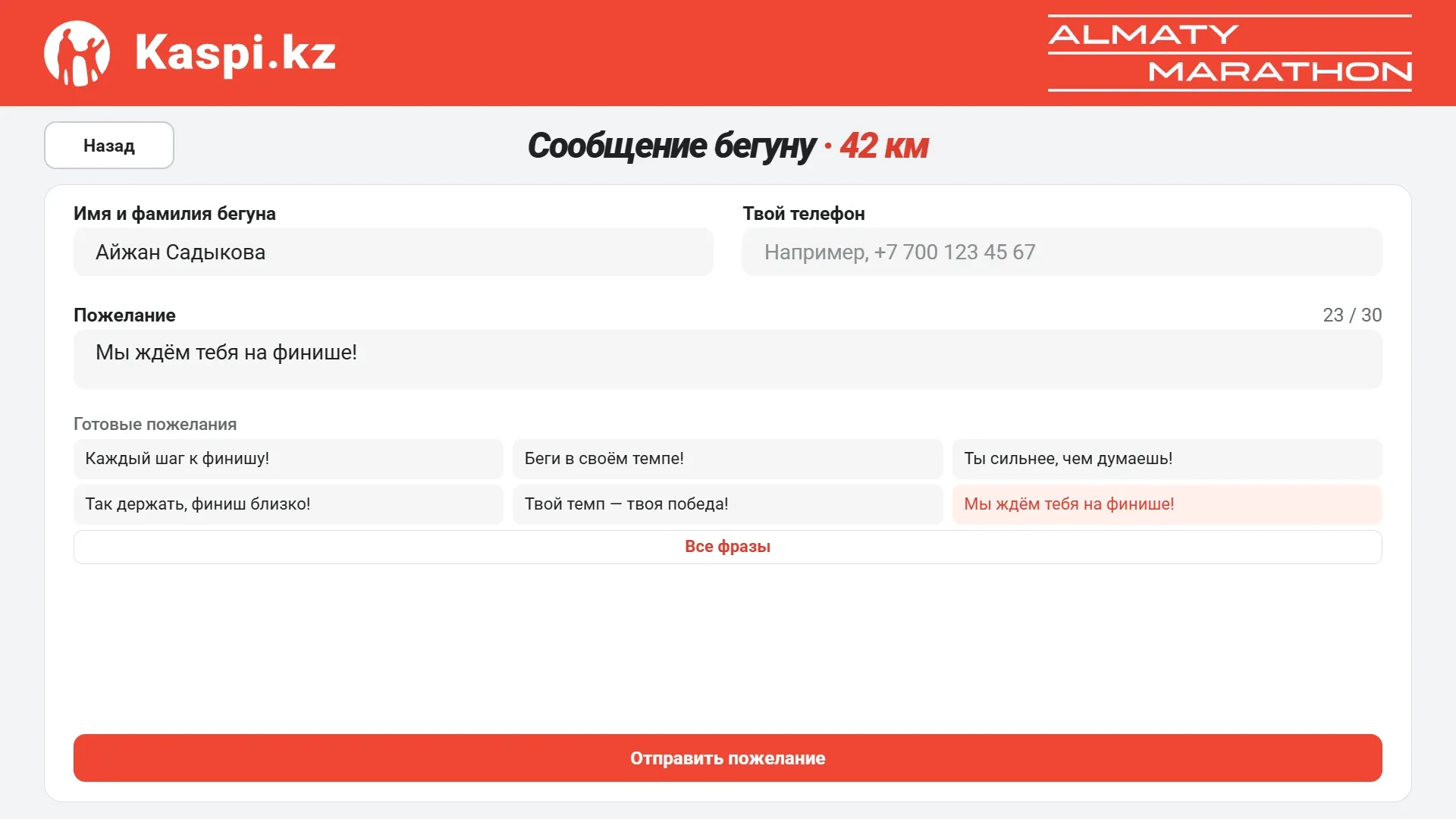Click the Пожелание field label
This screenshot has width=1456, height=819.
[x=124, y=315]
